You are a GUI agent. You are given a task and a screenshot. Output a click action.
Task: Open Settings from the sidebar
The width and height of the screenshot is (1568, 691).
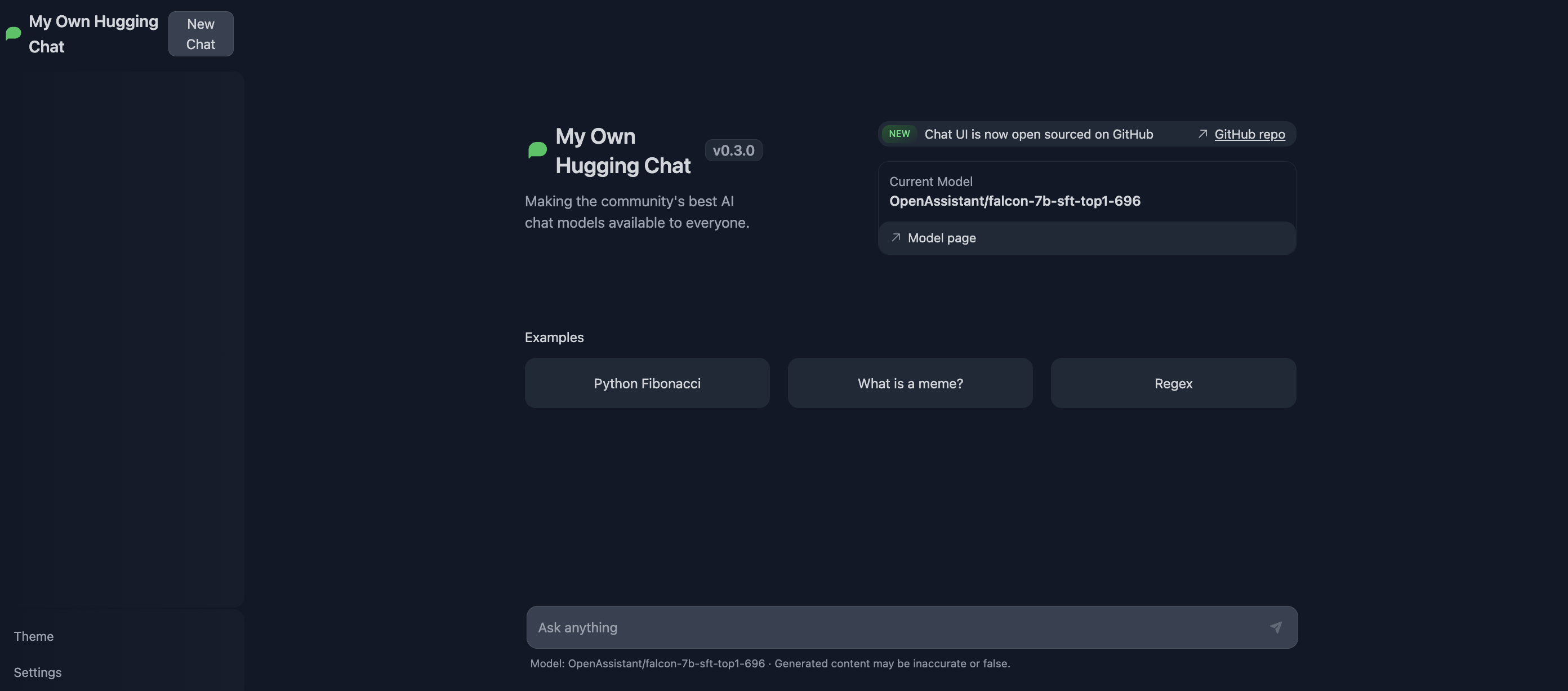tap(37, 672)
